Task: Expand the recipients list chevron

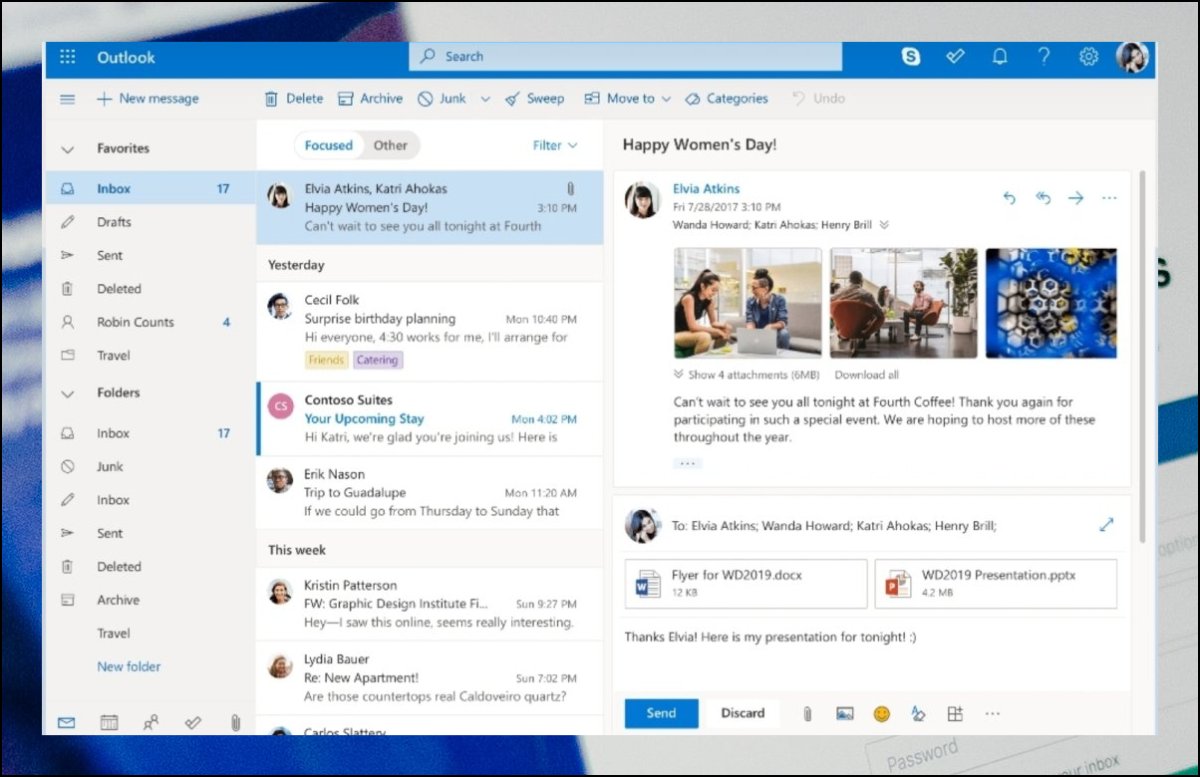Action: tap(884, 225)
